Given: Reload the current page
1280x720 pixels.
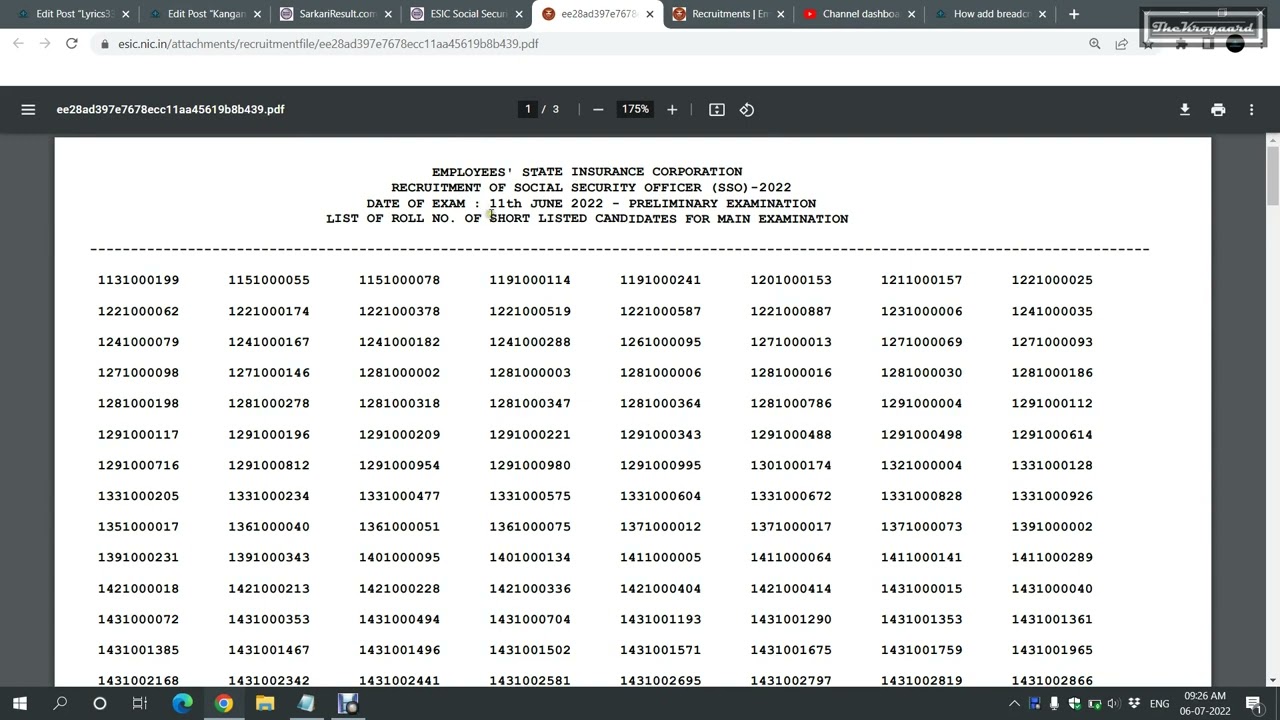Looking at the screenshot, I should pyautogui.click(x=72, y=44).
